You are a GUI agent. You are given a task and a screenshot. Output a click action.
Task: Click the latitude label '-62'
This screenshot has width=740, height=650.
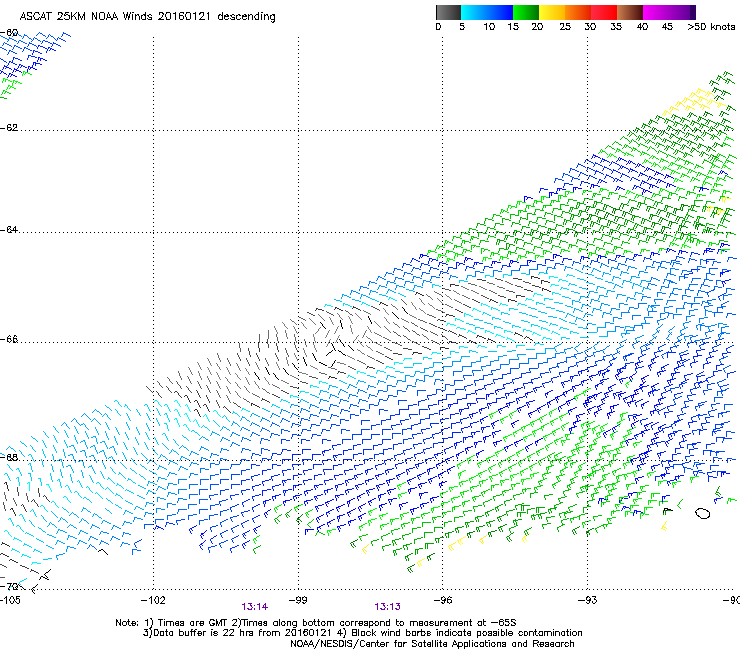click(9, 128)
